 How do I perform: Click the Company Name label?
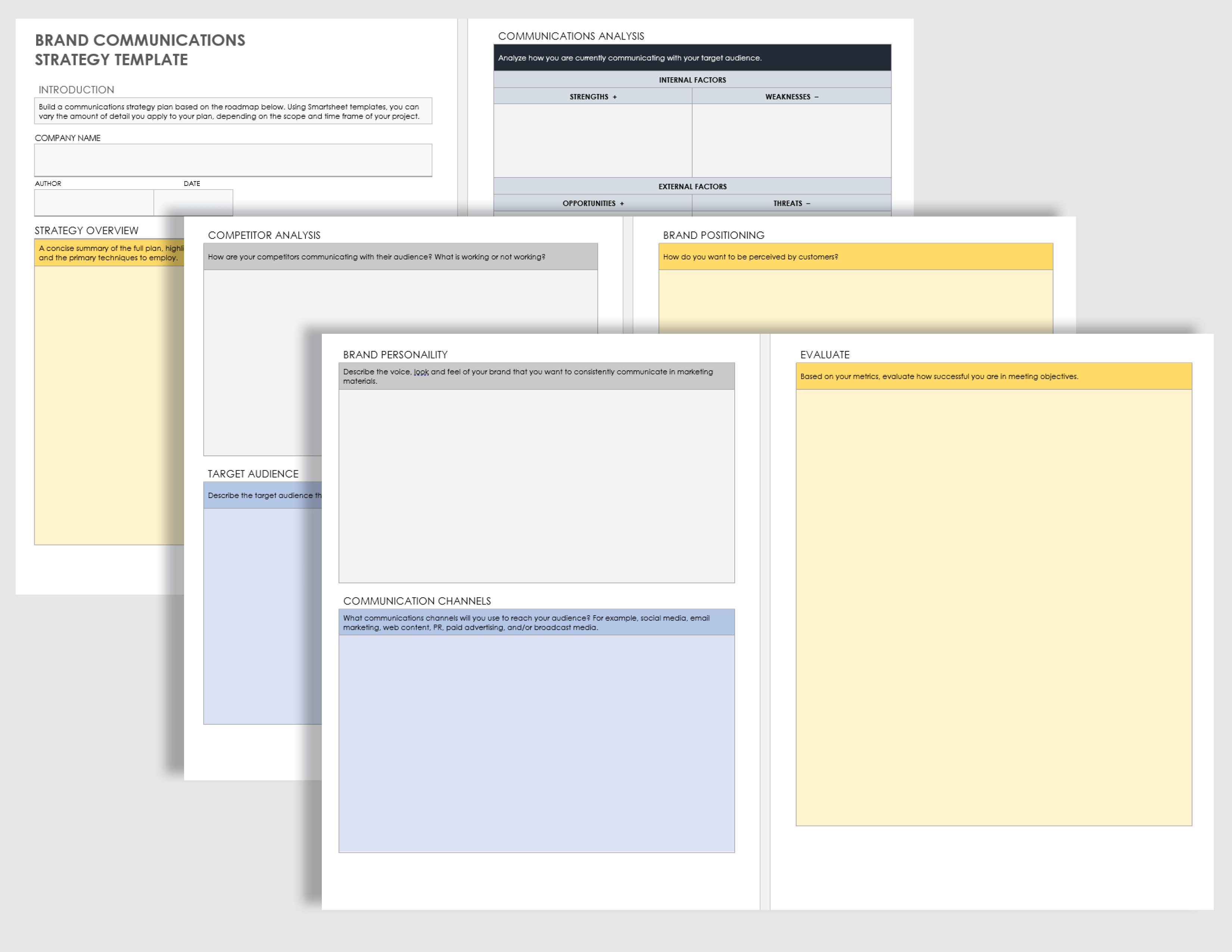pos(68,138)
